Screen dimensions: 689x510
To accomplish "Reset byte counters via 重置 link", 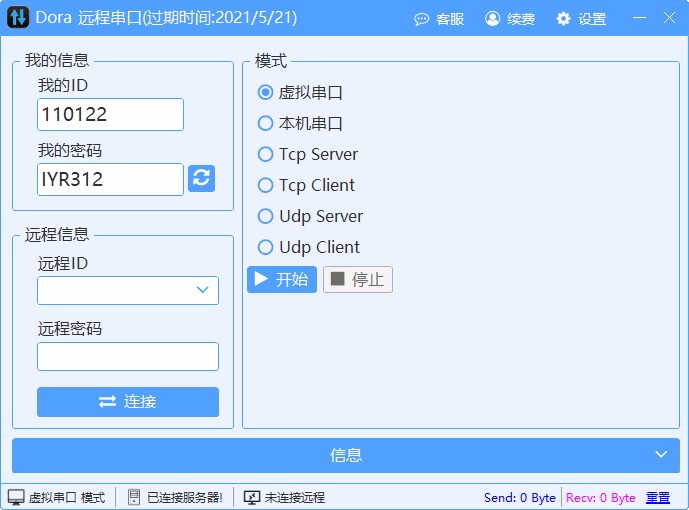I will (658, 497).
